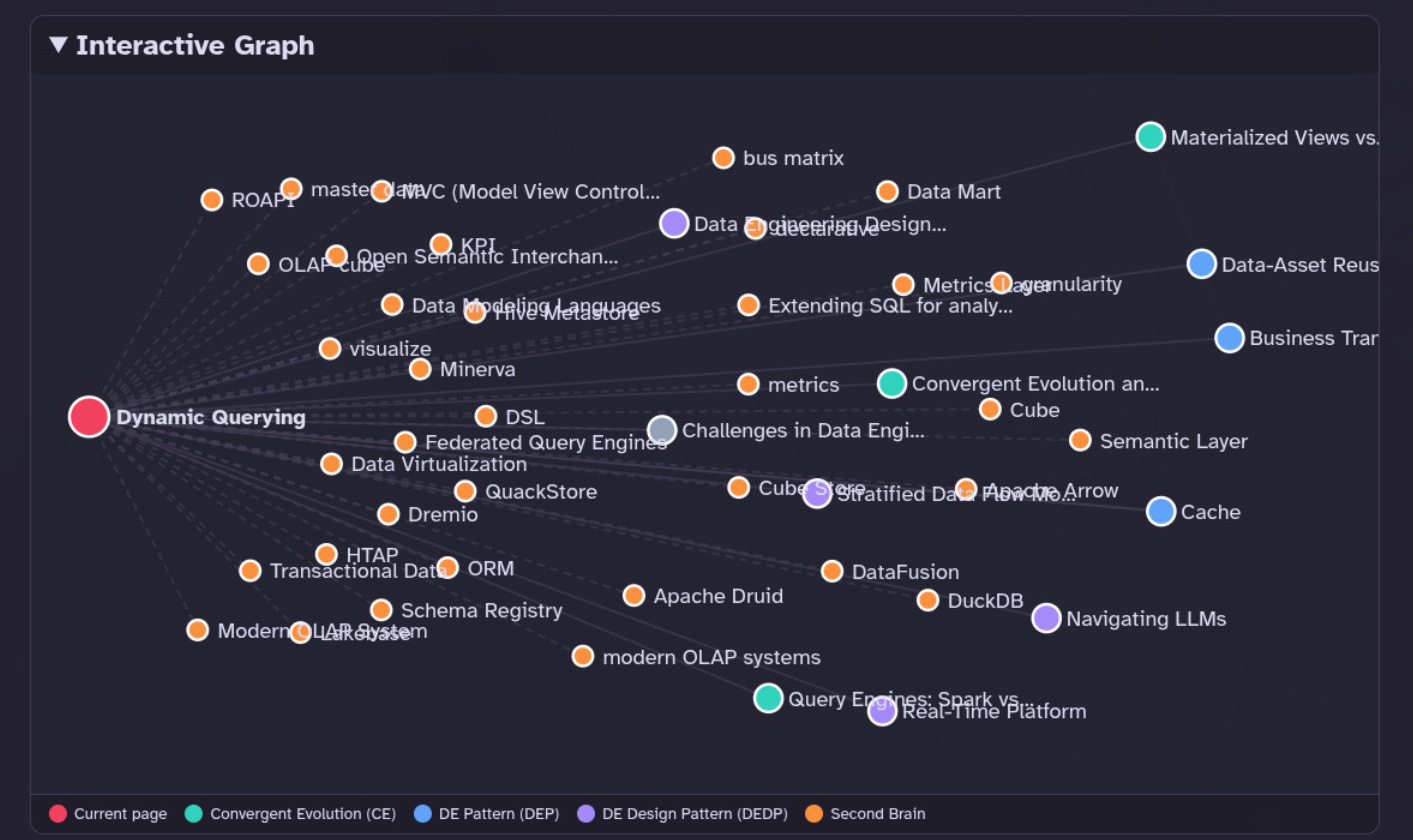Open the Cache node
This screenshot has height=840, width=1413.
[x=1160, y=511]
